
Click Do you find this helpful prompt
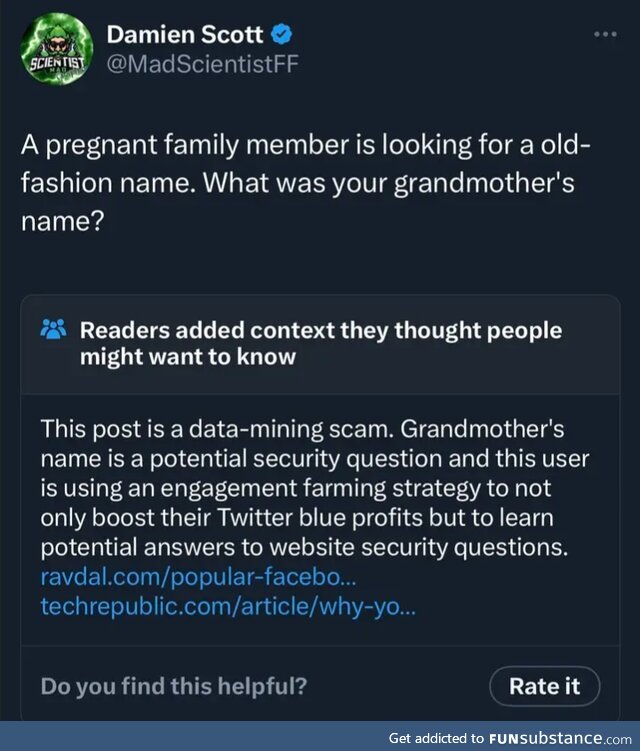[x=173, y=686]
